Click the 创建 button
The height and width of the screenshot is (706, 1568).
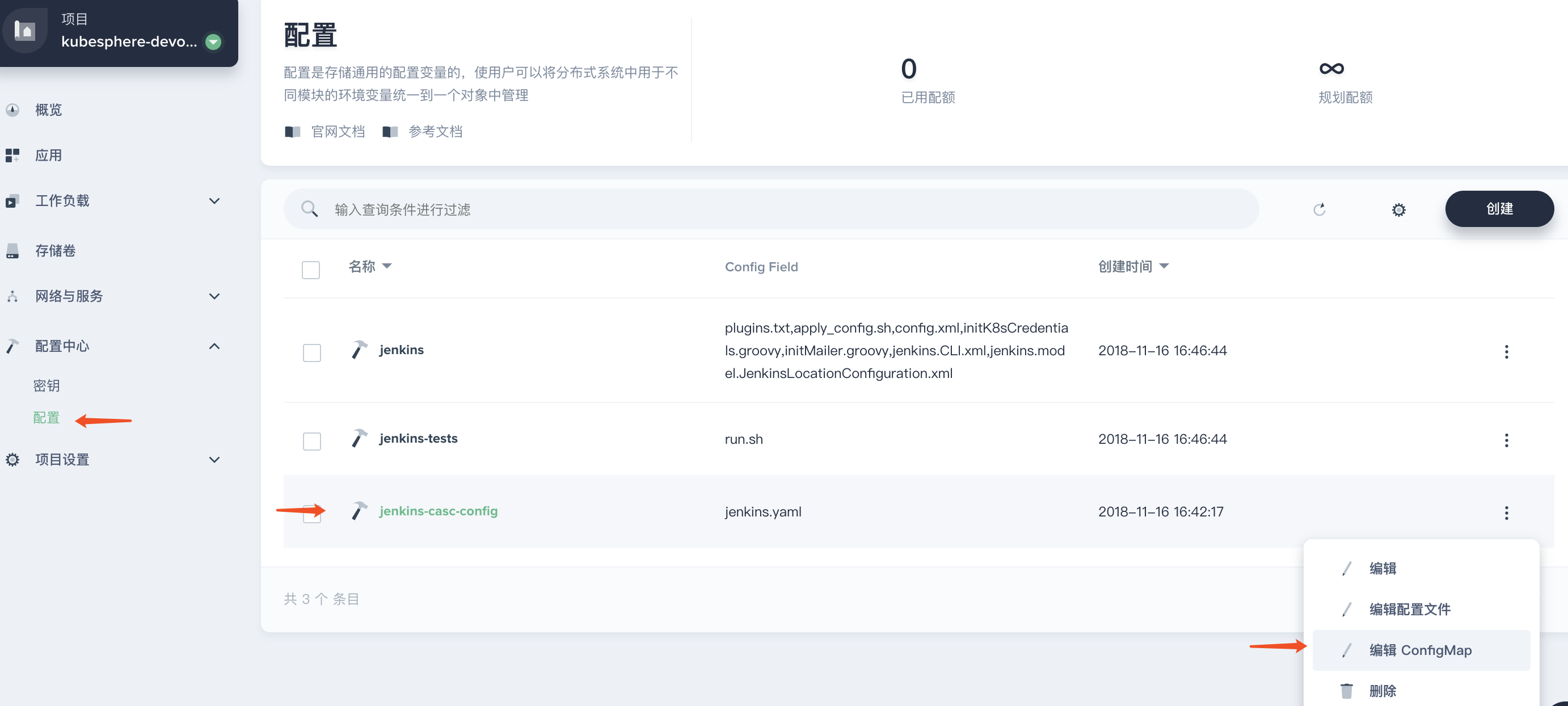pos(1499,209)
